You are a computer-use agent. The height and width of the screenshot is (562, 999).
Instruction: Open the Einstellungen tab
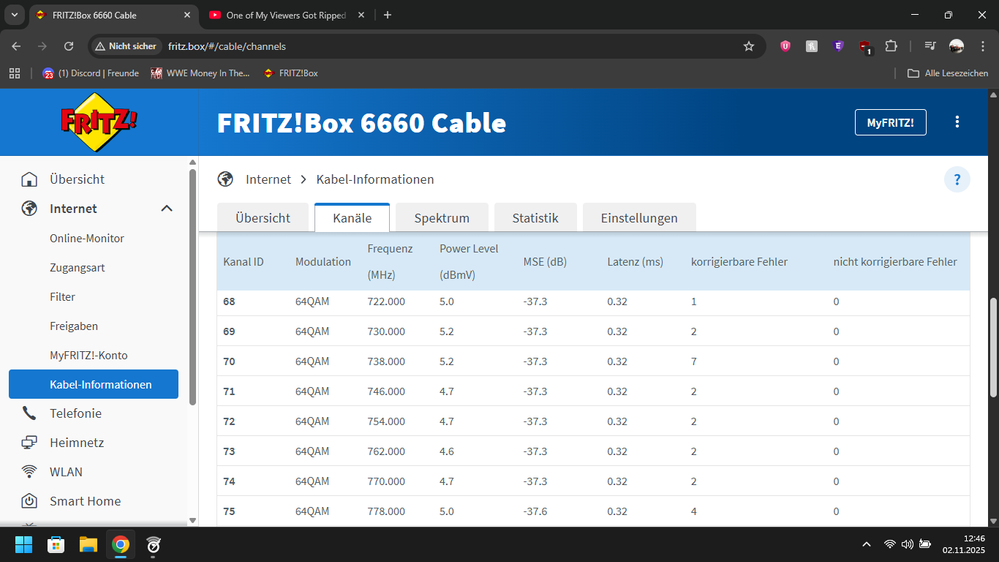[639, 217]
